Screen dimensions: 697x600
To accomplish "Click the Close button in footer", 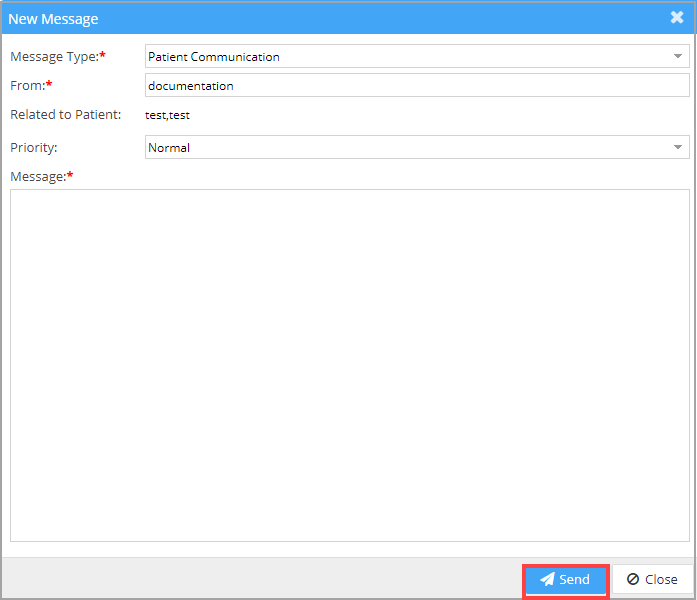I will pos(652,580).
